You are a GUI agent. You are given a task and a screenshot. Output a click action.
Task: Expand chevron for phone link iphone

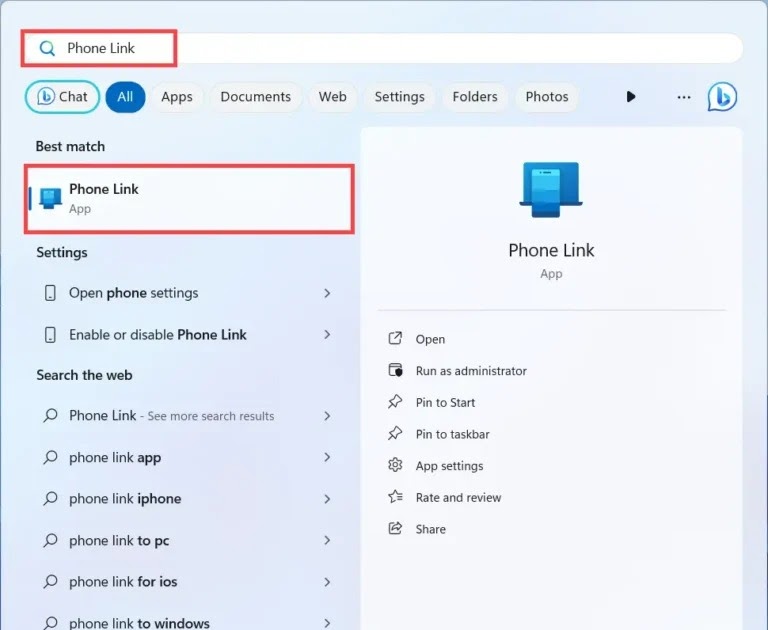point(327,499)
